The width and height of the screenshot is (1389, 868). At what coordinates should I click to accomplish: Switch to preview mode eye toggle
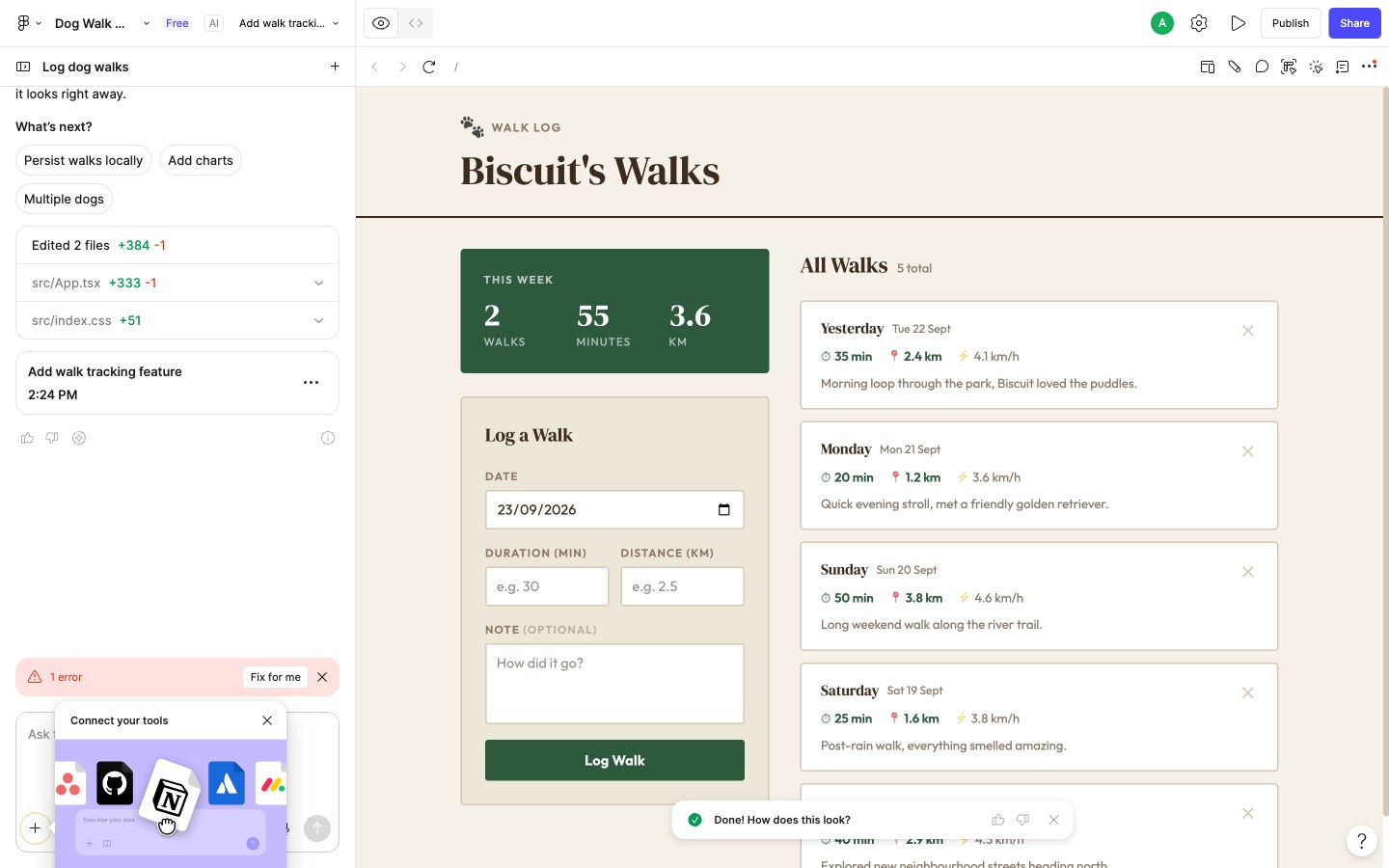coord(381,23)
